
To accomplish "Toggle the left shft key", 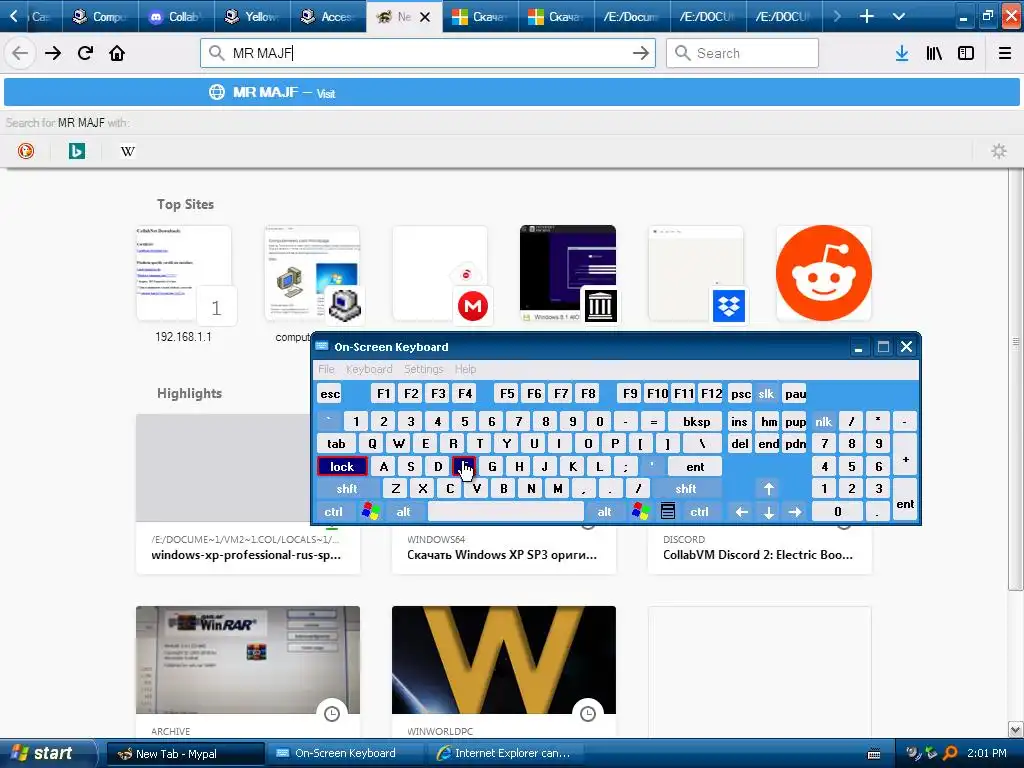I will [x=347, y=488].
